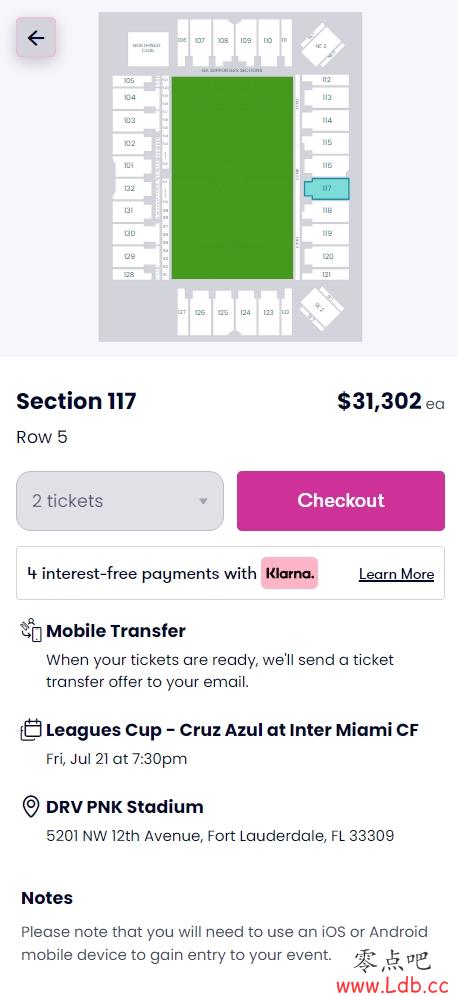458x996 pixels.
Task: Click the calendar icon beside Leagues Cup
Action: click(x=31, y=730)
